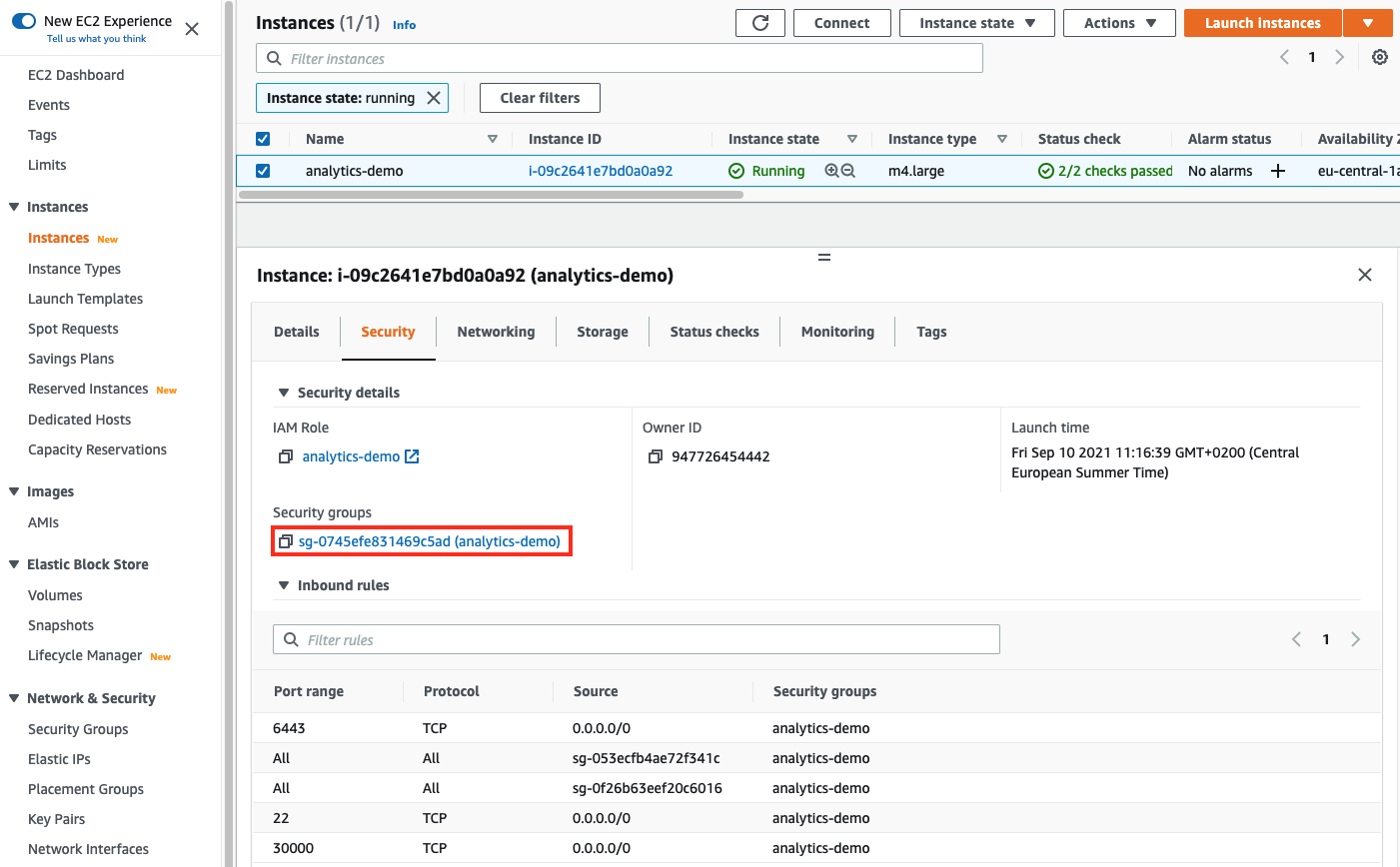Switch to the Networking tab

pyautogui.click(x=496, y=332)
